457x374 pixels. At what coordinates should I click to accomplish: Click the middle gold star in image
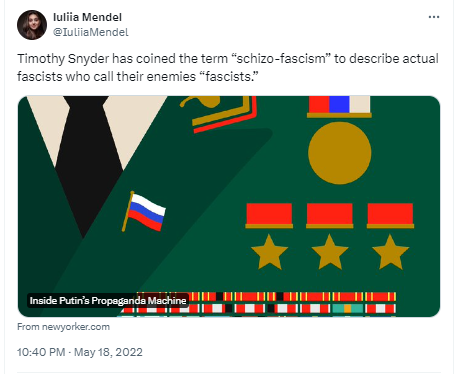[x=330, y=252]
